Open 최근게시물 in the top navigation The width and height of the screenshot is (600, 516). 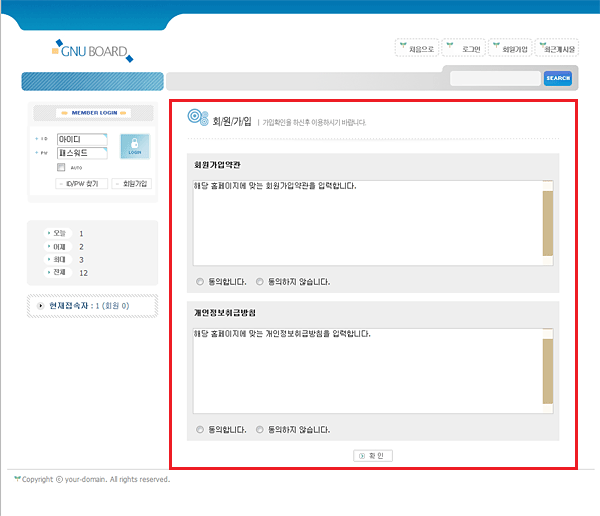pos(556,48)
